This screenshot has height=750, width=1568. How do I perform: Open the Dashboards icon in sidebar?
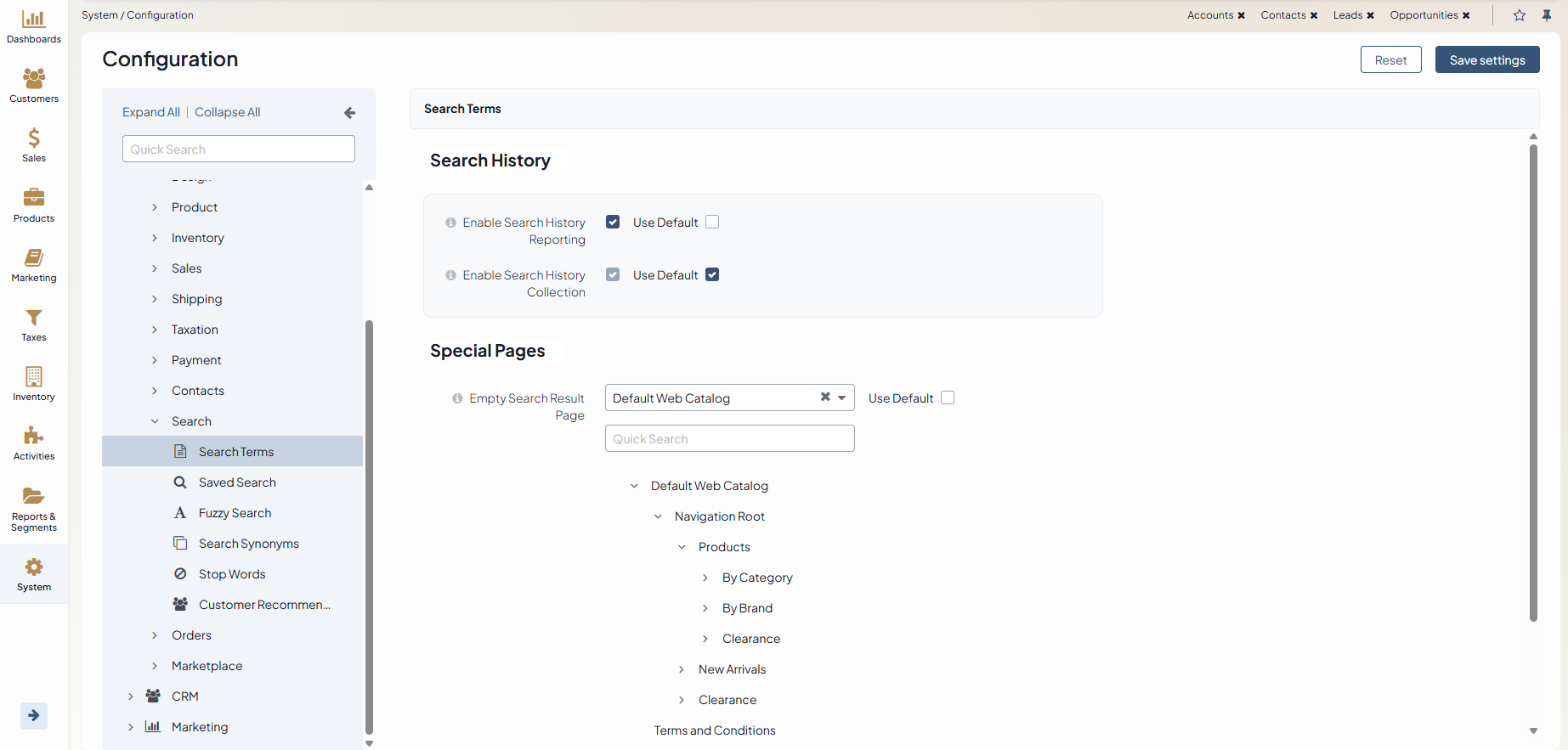(x=34, y=20)
